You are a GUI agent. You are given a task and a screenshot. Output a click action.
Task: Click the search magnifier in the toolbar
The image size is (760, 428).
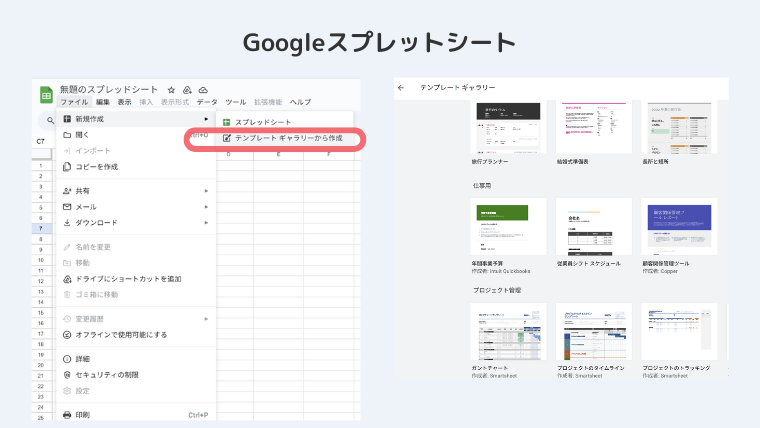(x=50, y=120)
